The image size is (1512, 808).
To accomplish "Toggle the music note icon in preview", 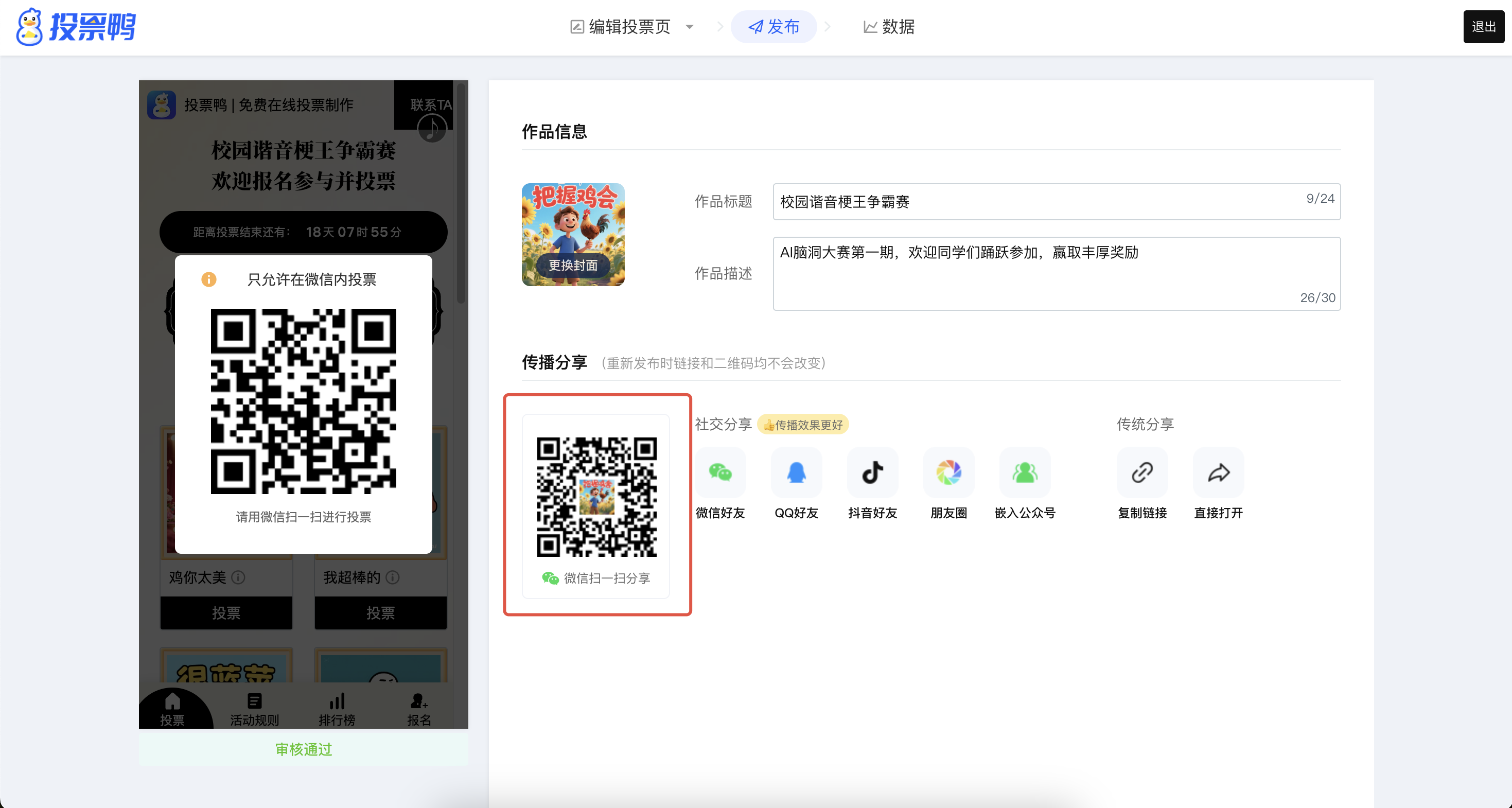I will [432, 129].
